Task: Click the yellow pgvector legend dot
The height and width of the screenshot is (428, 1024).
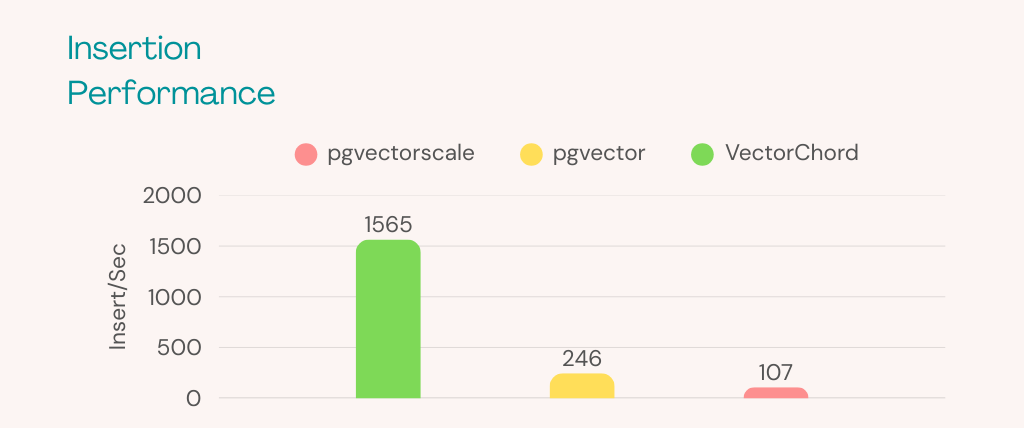Action: 531,154
